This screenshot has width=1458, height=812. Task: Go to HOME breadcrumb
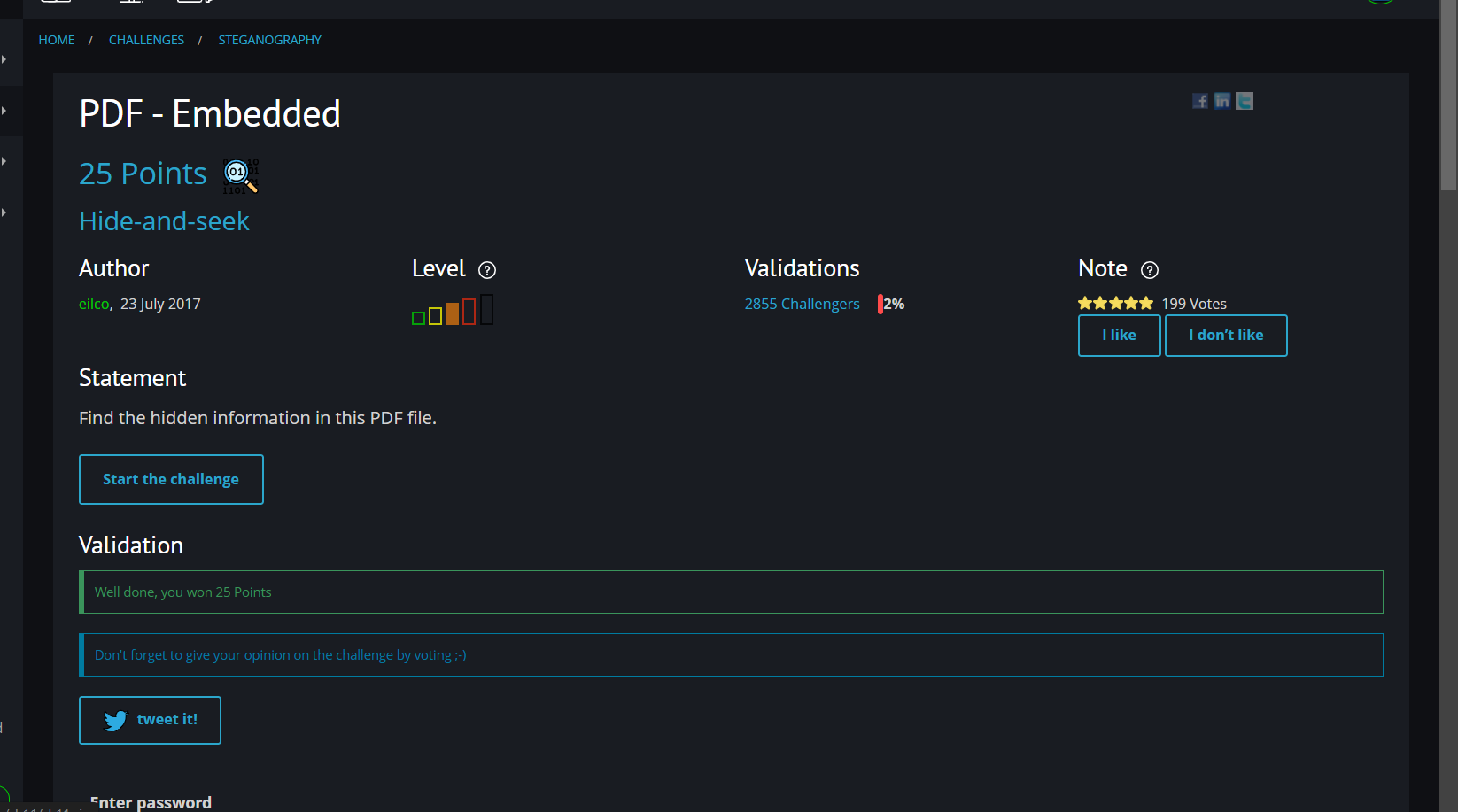click(x=57, y=40)
